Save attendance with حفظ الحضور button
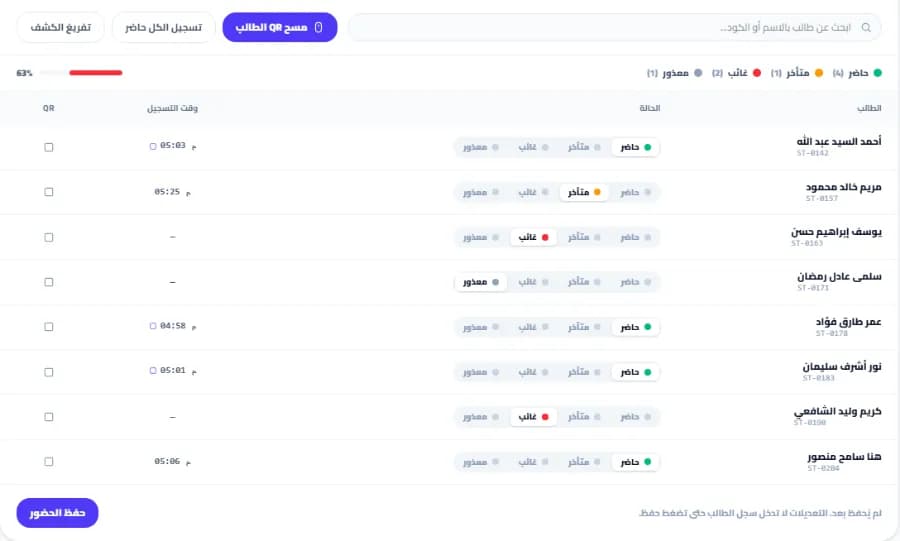Viewport: 900px width, 541px height. pyautogui.click(x=57, y=513)
